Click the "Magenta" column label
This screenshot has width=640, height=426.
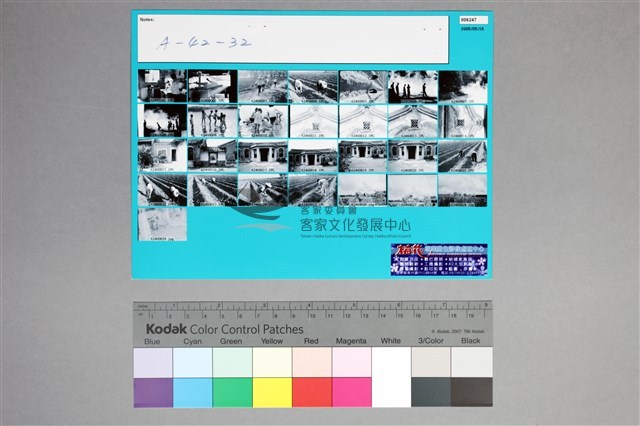[351, 341]
